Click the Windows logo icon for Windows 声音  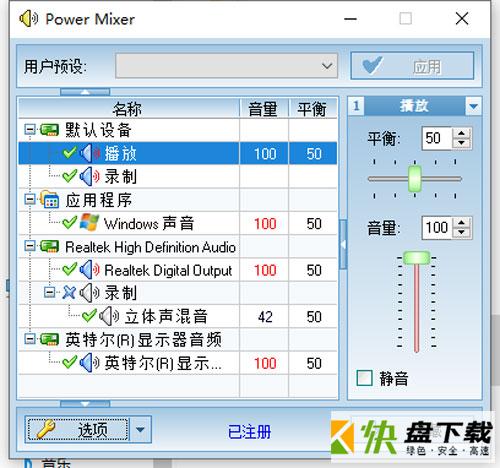tap(89, 223)
